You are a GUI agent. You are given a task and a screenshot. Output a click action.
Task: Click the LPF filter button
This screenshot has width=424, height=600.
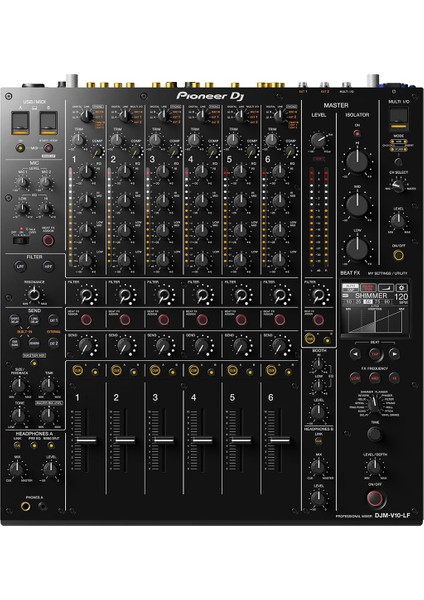pyautogui.click(x=20, y=266)
